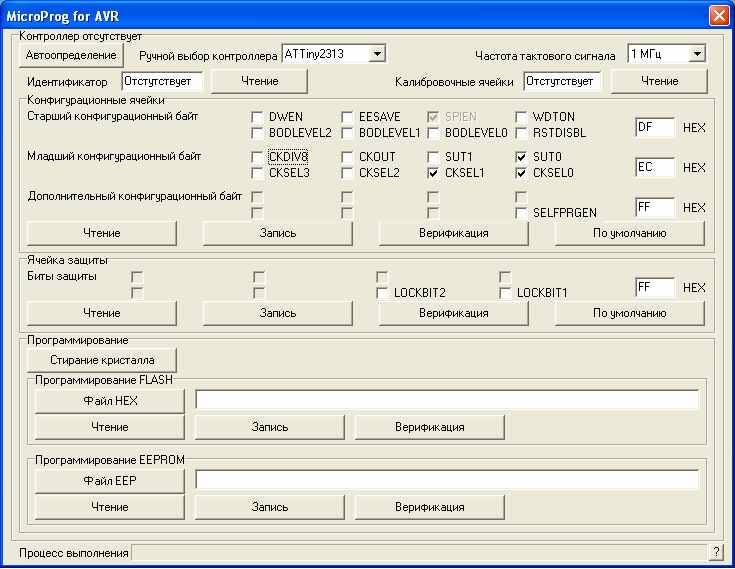Click Чтение next to Калибровочные ячейки field
Screen dimensions: 735x569
(660, 81)
